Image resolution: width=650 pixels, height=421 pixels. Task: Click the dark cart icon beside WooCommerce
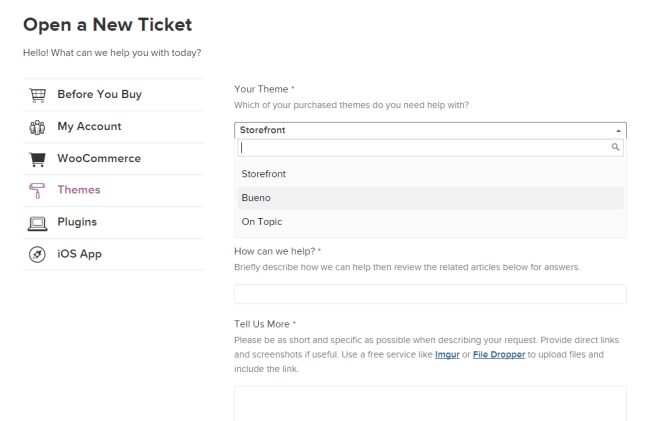(37, 159)
